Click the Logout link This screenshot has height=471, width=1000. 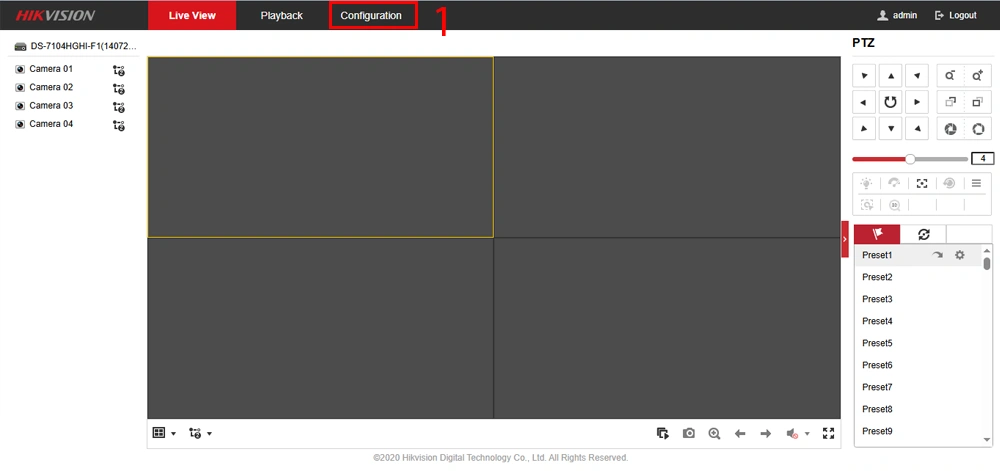[x=955, y=16]
